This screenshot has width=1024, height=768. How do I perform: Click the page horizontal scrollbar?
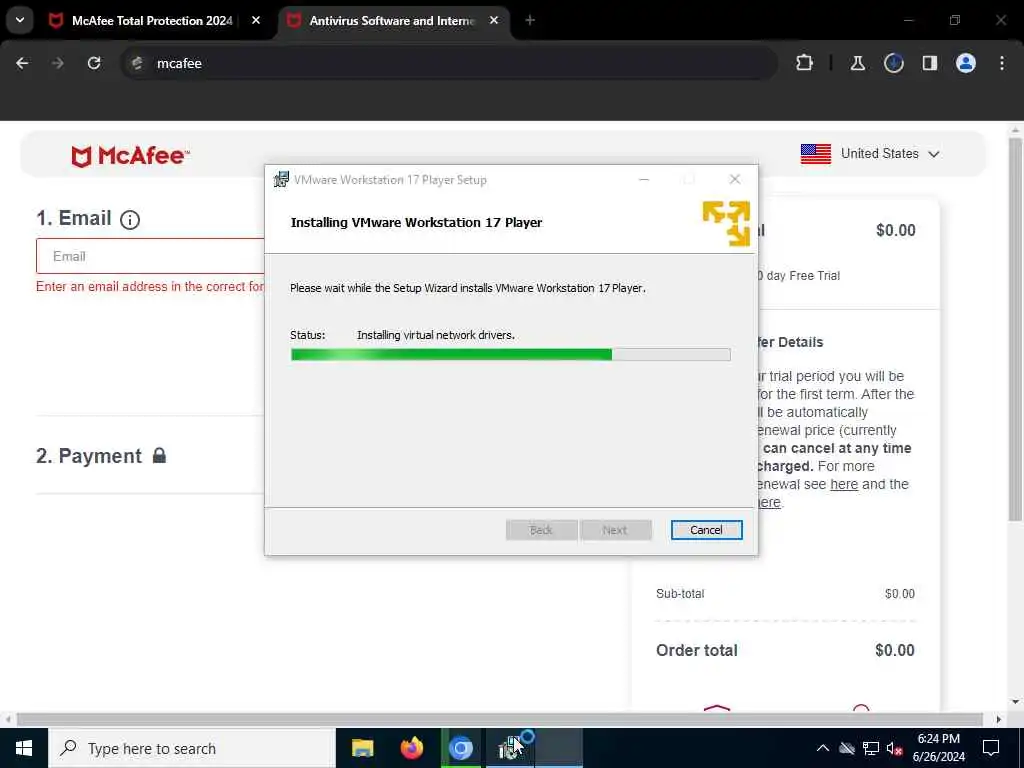[x=500, y=719]
